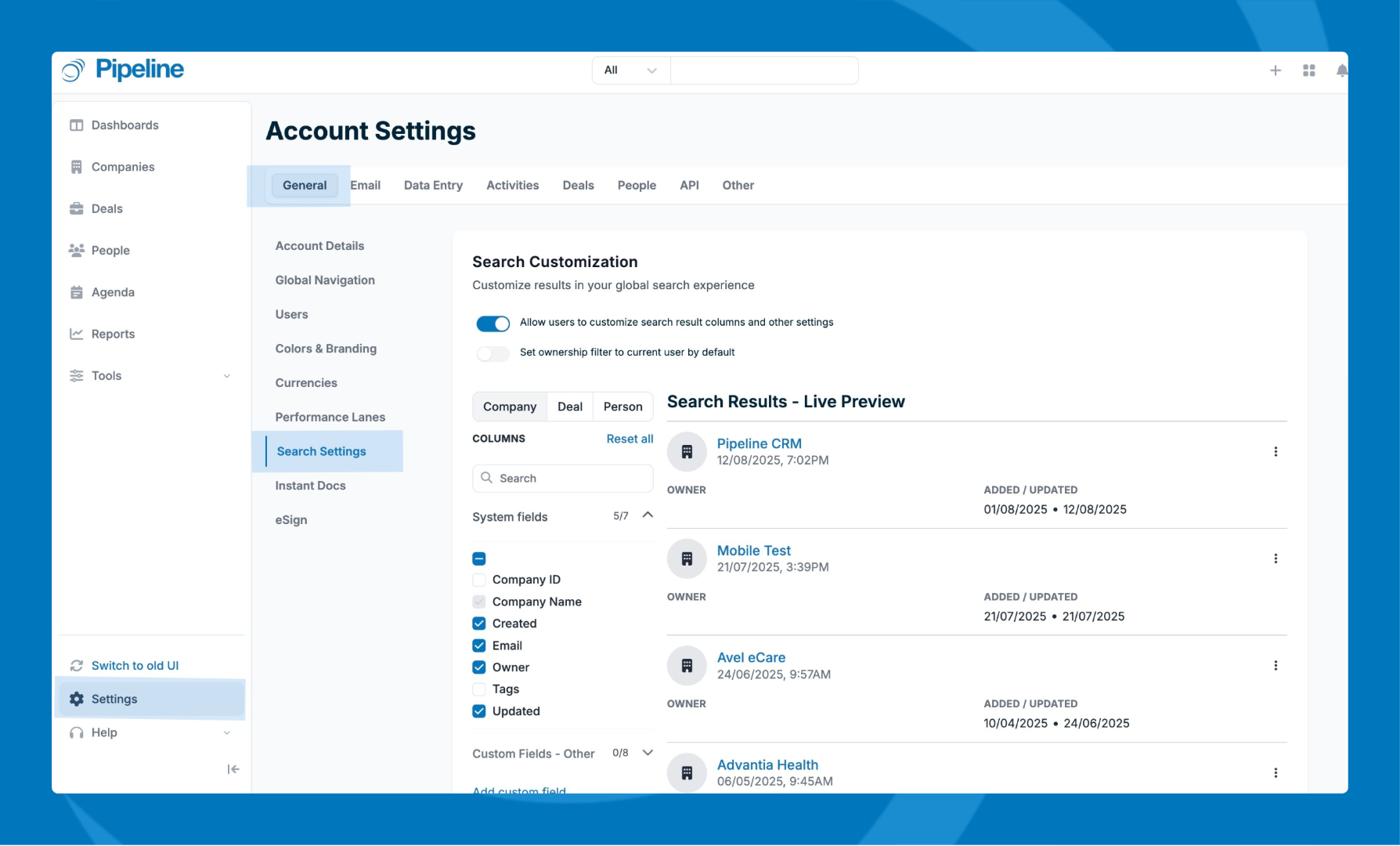Image resolution: width=1400 pixels, height=846 pixels.
Task: Click the Reports chart icon
Action: 76,334
